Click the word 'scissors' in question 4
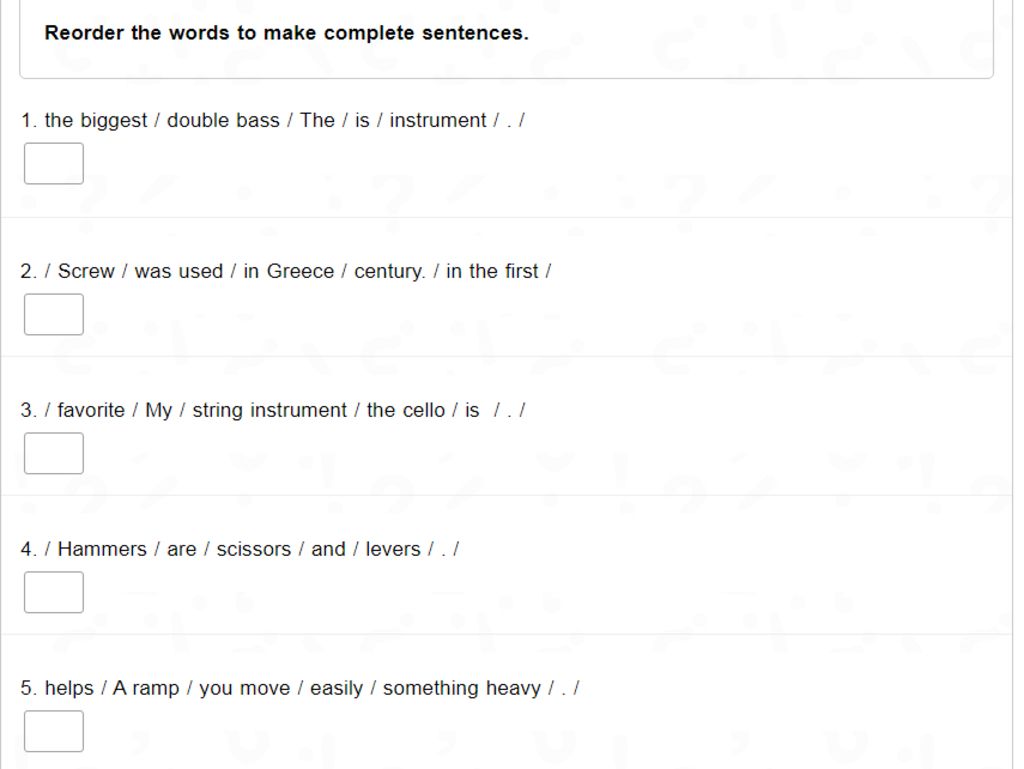 click(x=253, y=549)
